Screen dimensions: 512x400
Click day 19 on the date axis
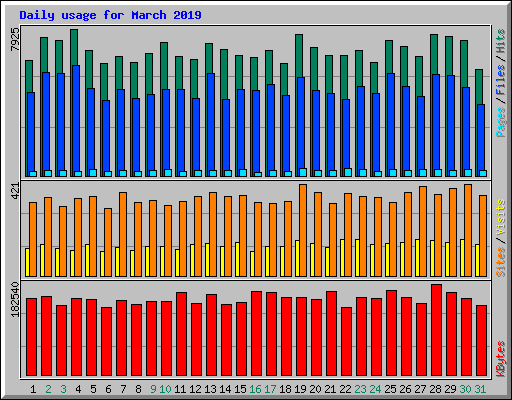pos(300,389)
